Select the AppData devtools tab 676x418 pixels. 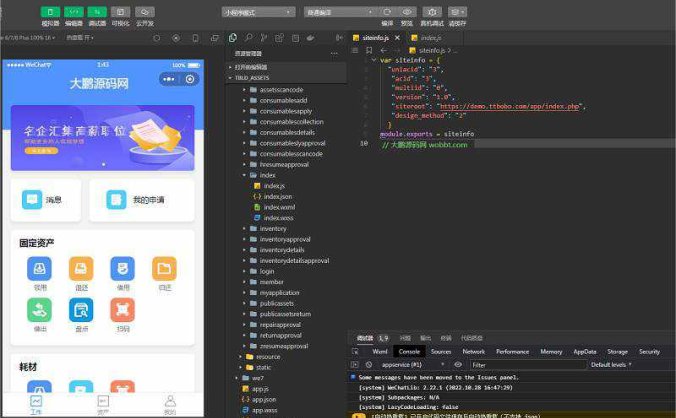pyautogui.click(x=585, y=352)
